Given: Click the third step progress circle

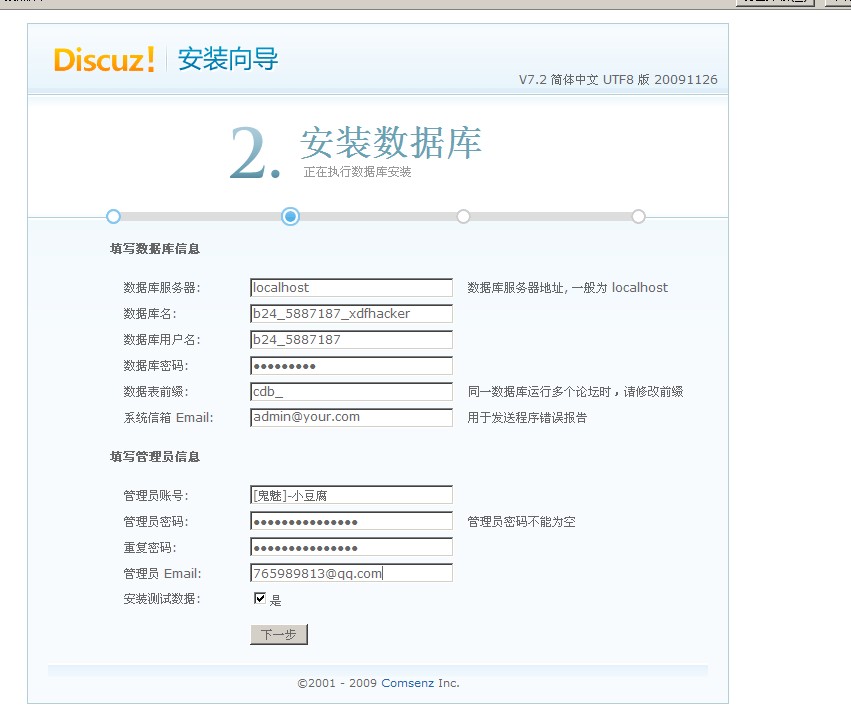Looking at the screenshot, I should (463, 217).
